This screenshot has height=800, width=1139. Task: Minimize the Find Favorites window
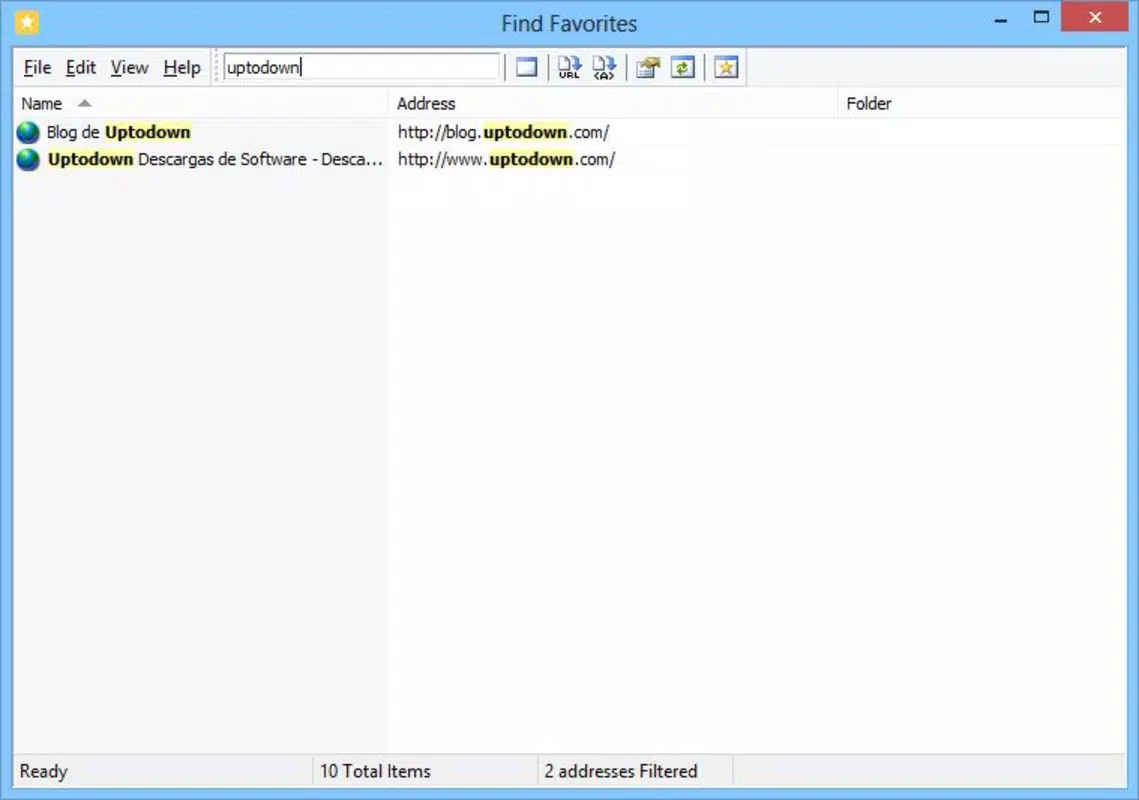[1001, 19]
